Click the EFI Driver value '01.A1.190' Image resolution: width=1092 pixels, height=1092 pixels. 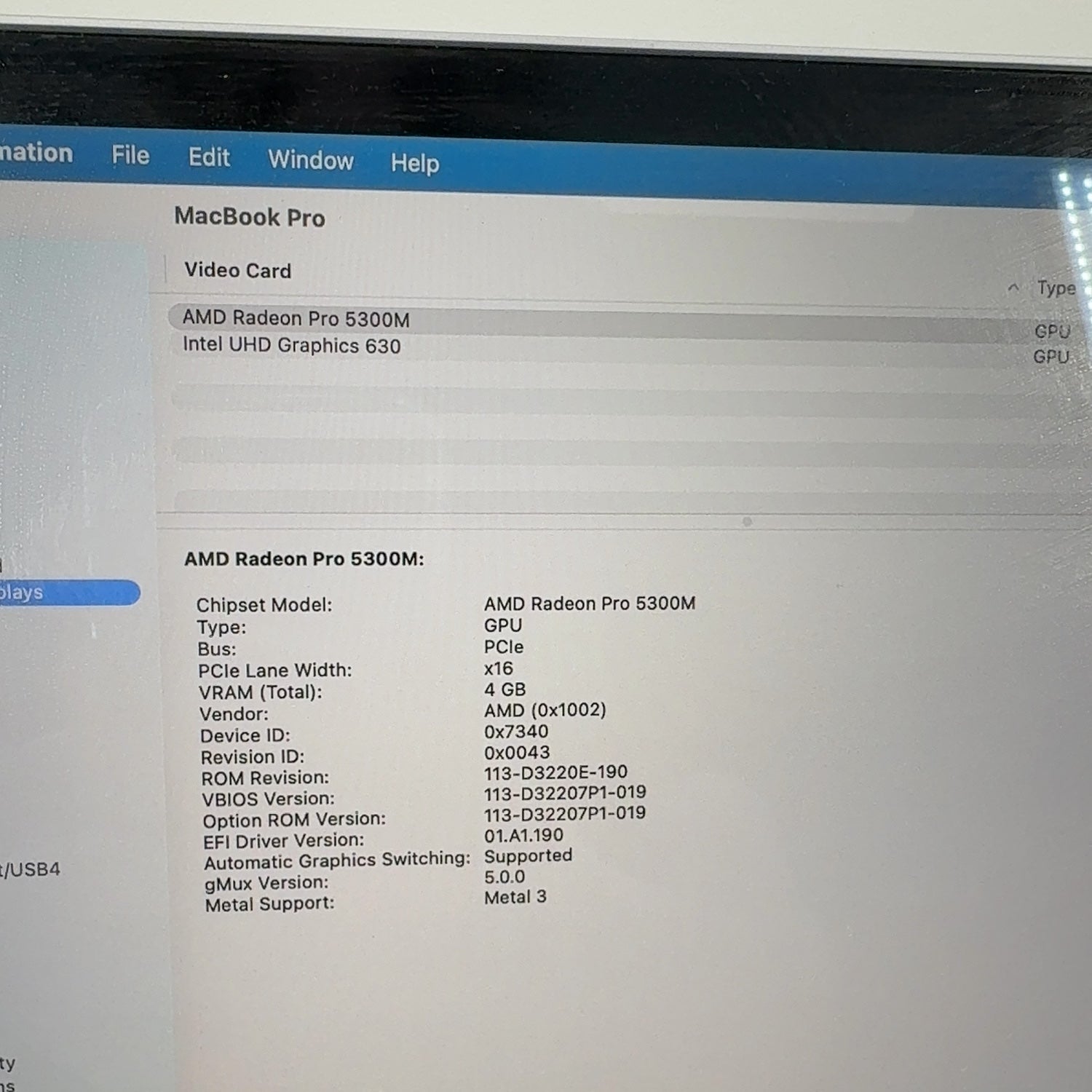(524, 835)
